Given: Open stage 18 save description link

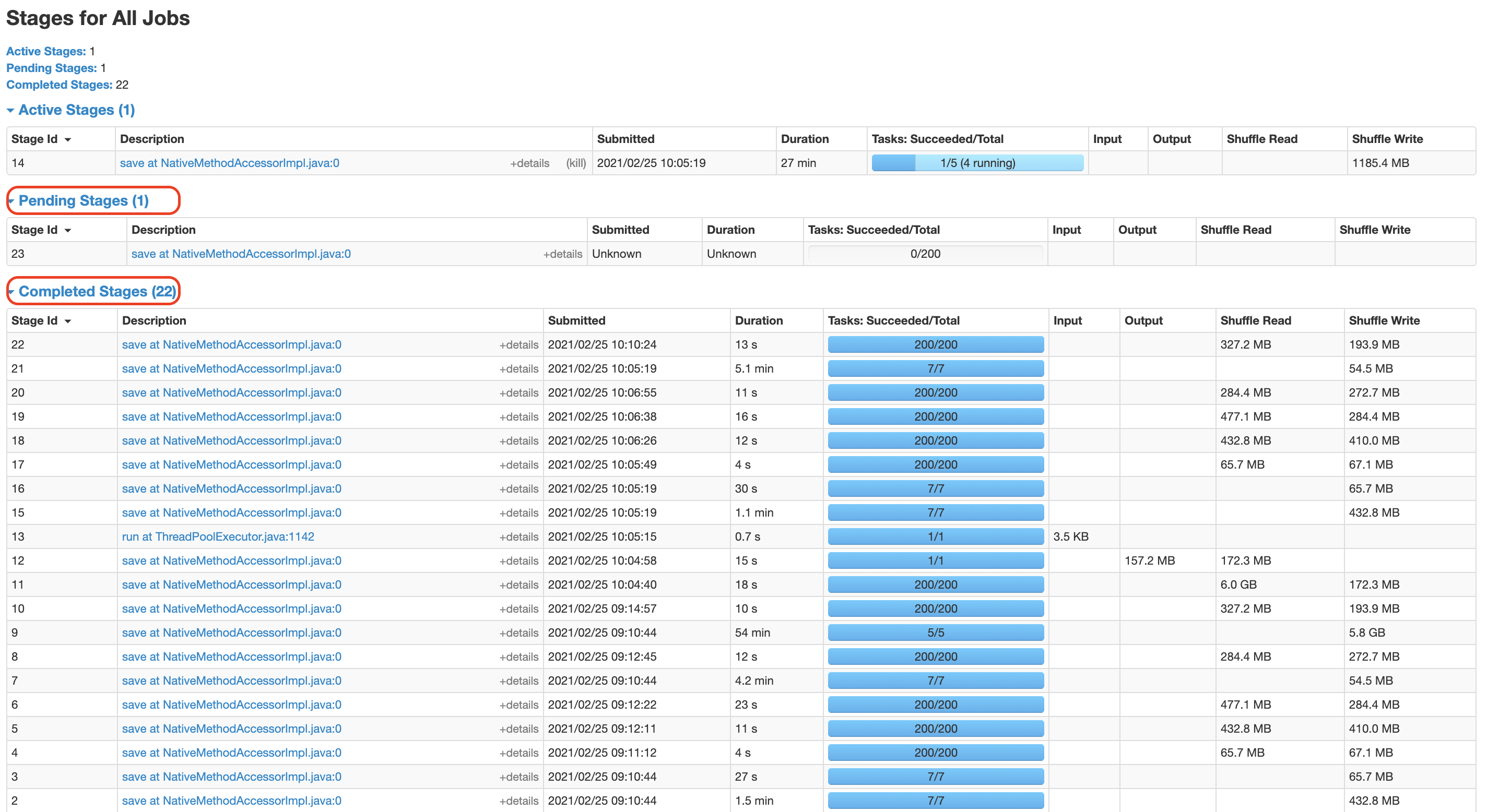Looking at the screenshot, I should [231, 440].
